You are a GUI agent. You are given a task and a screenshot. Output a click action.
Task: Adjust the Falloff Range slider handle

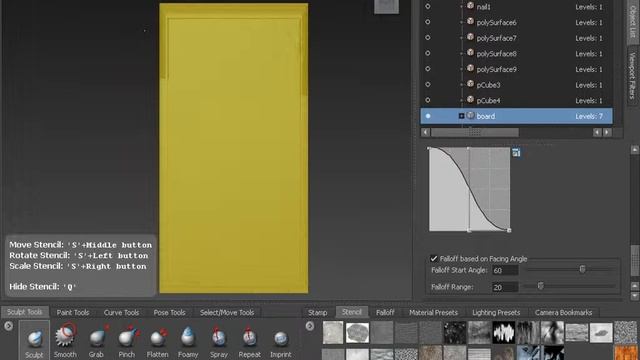[540, 286]
